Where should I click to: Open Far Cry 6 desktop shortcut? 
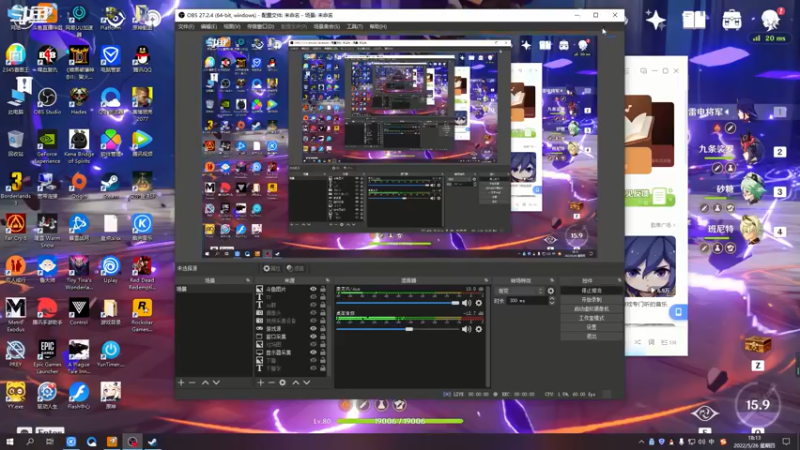[15, 228]
